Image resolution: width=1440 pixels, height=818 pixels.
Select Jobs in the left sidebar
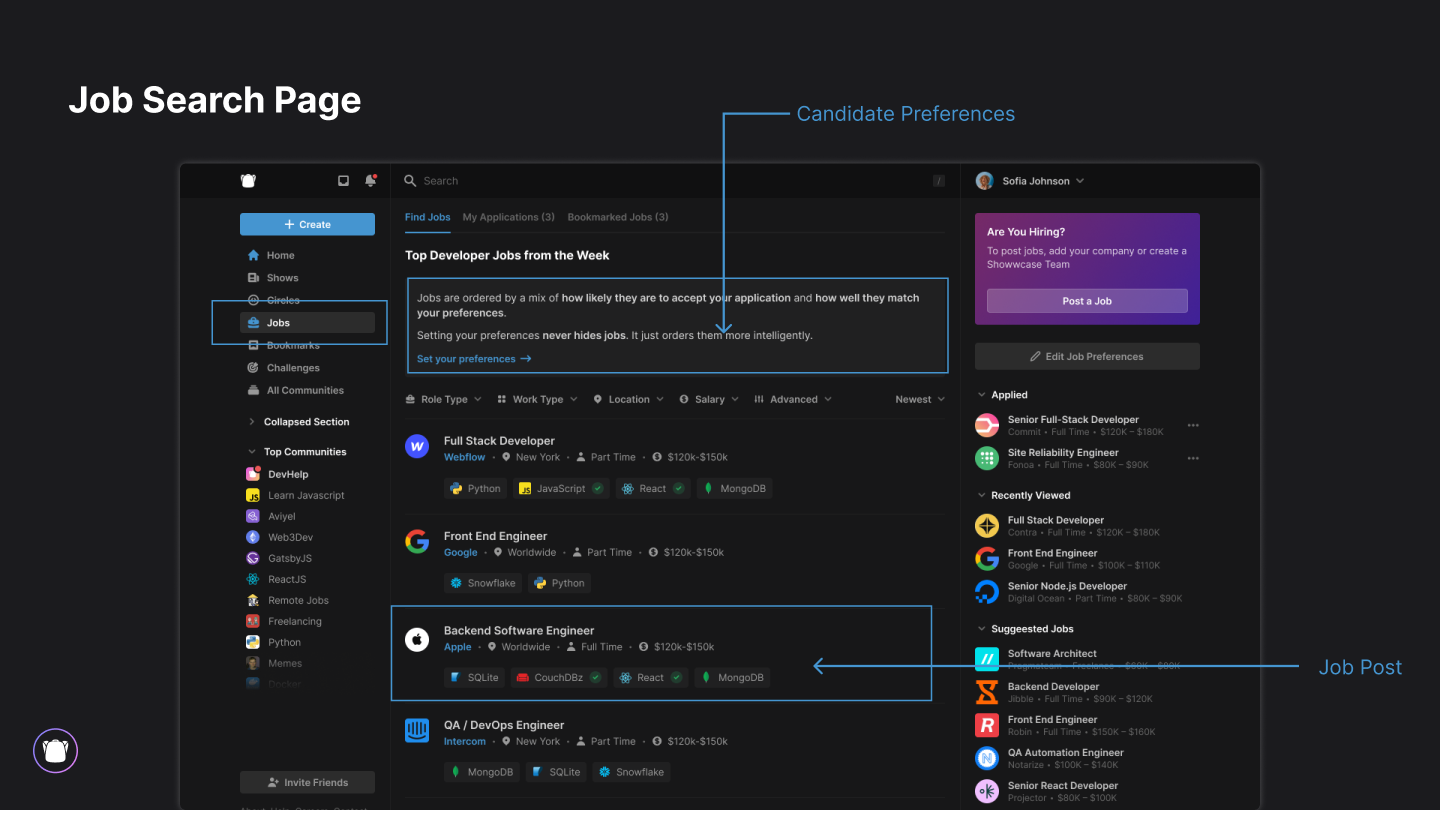277,322
